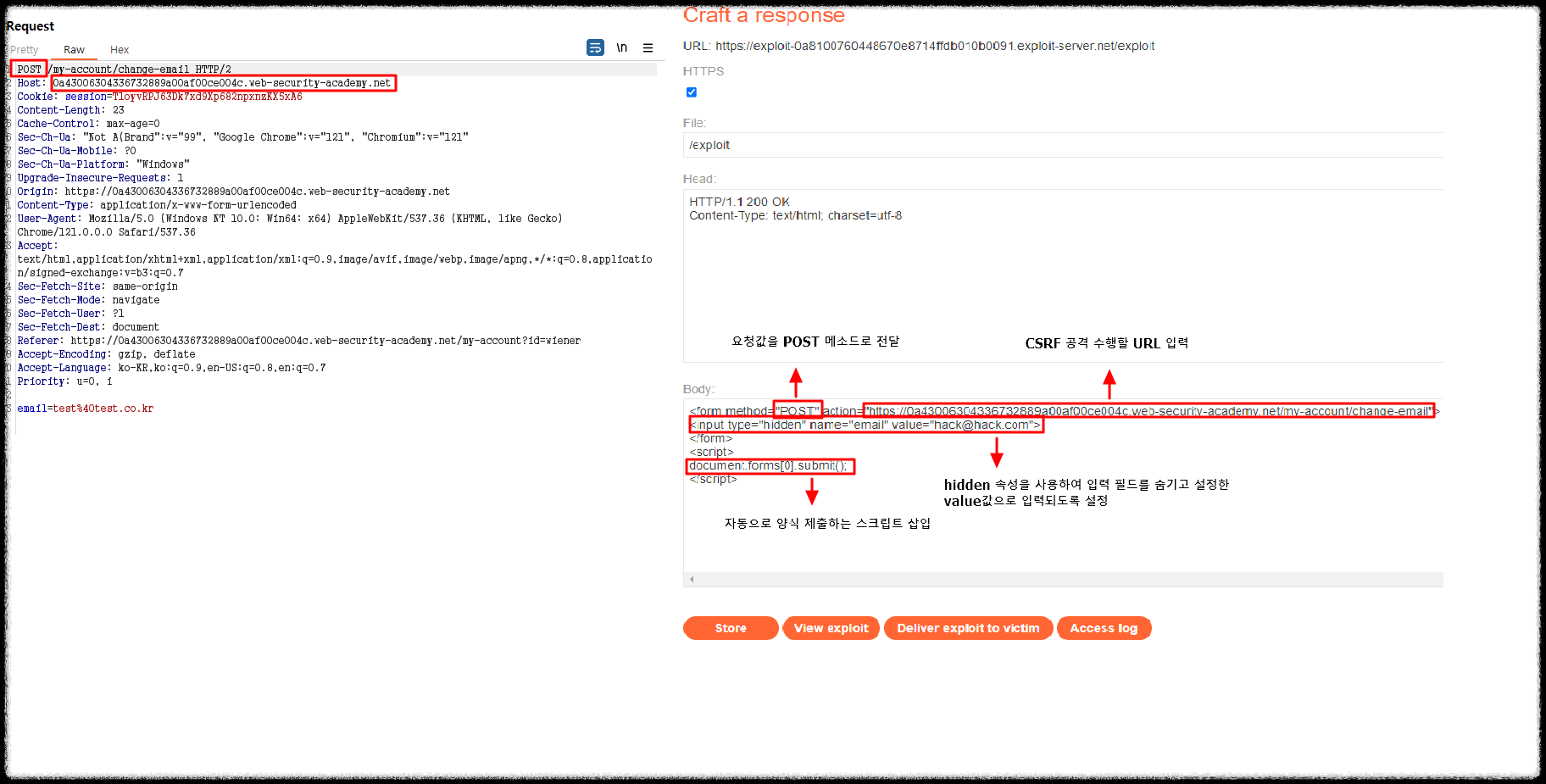
Task: Click the Content-Type application/x-www-form-urlencoded line
Action: (157, 205)
